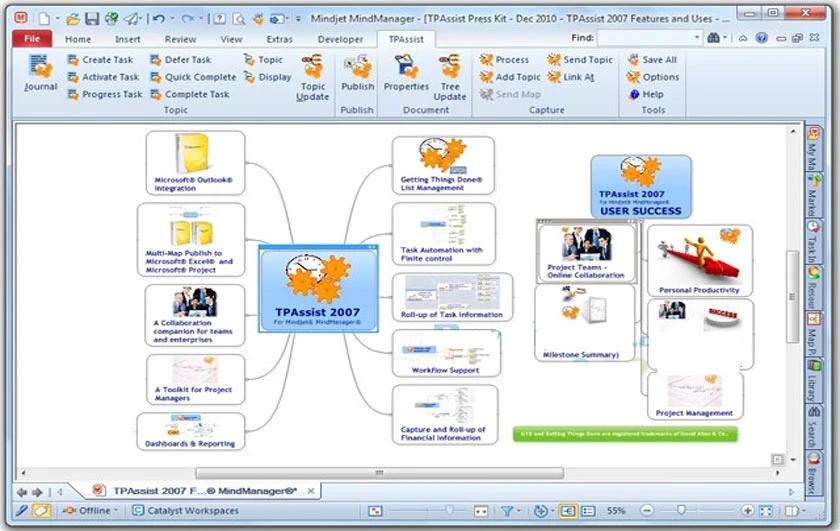The width and height of the screenshot is (840, 531).
Task: Select Personal Productivity topic
Action: (x=700, y=260)
